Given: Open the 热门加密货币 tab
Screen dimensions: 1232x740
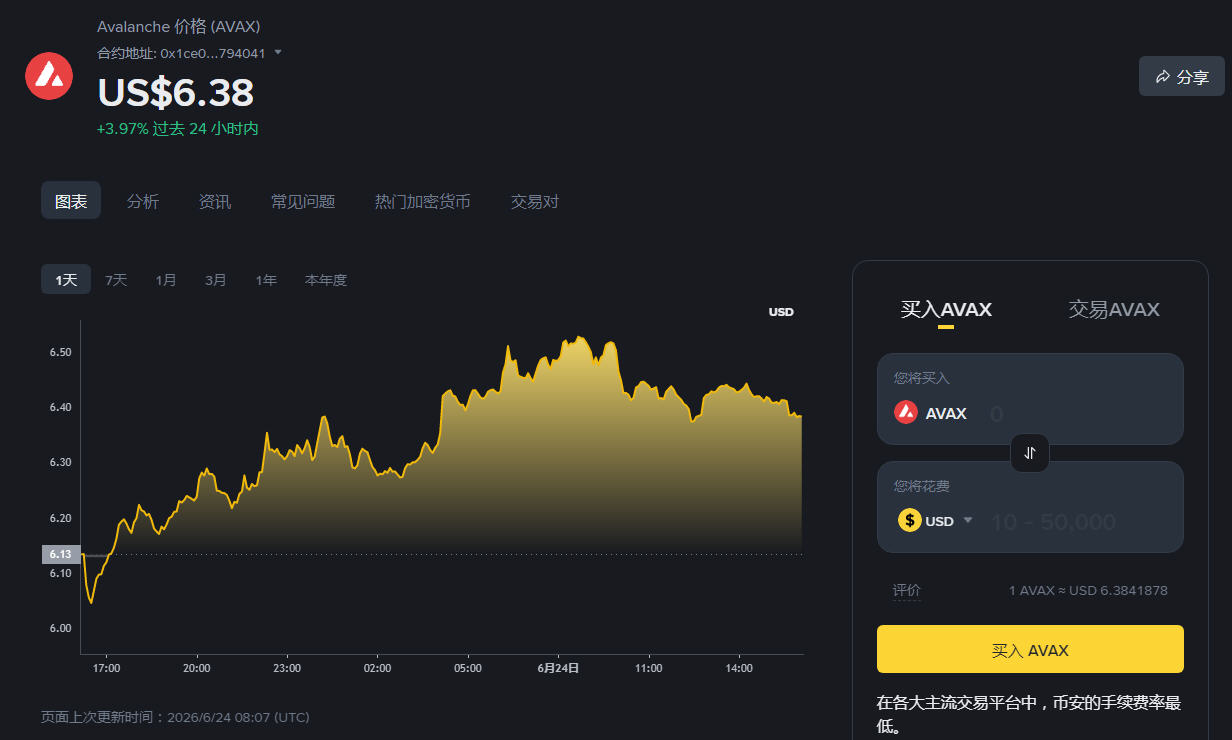Looking at the screenshot, I should click(423, 201).
